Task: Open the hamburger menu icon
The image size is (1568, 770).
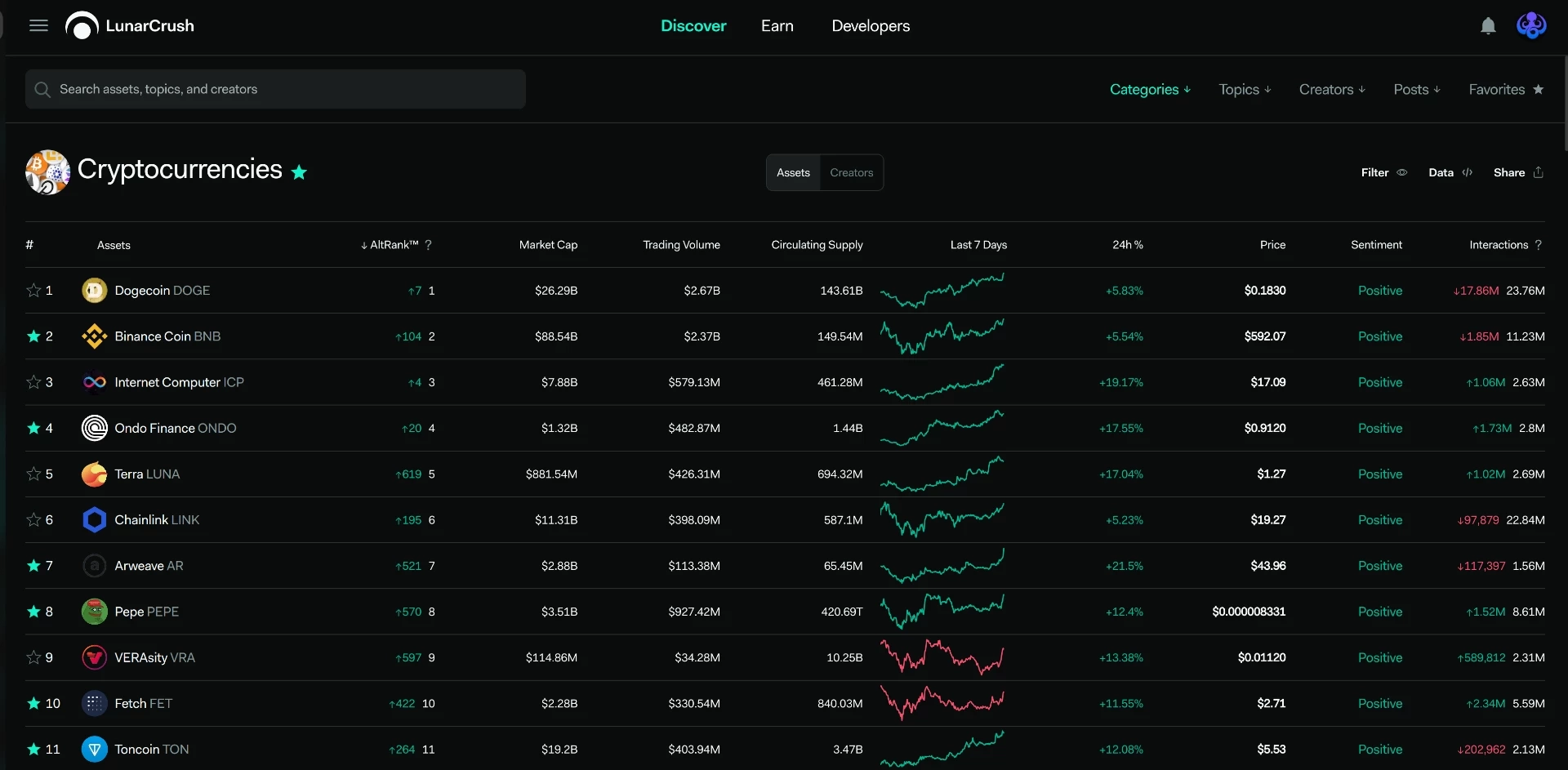Action: pos(38,26)
